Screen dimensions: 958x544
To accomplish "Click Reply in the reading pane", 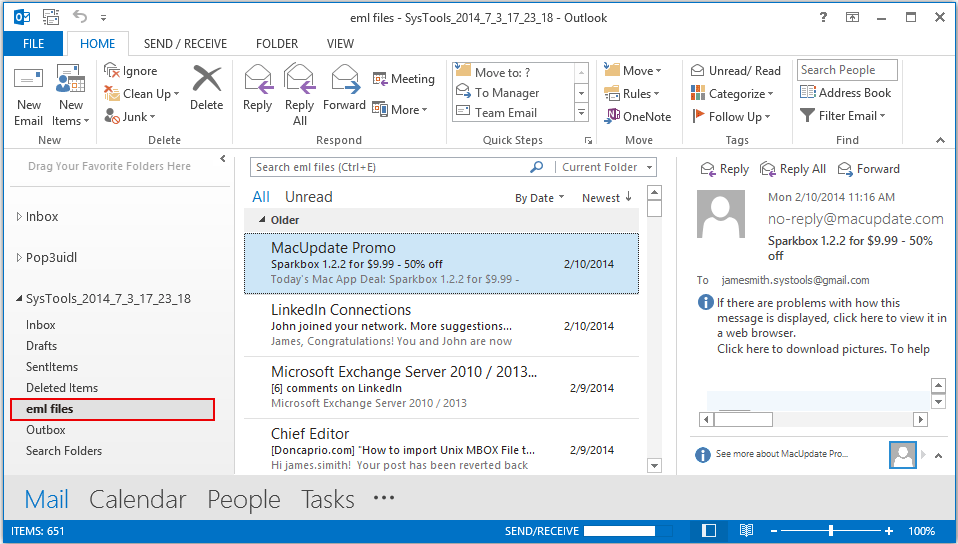I will pyautogui.click(x=725, y=169).
